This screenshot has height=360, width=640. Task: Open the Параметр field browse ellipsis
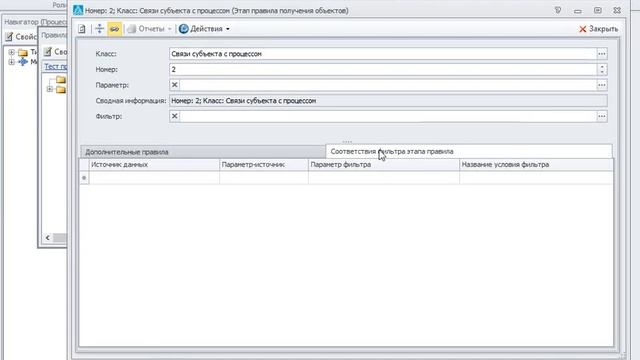coord(602,85)
